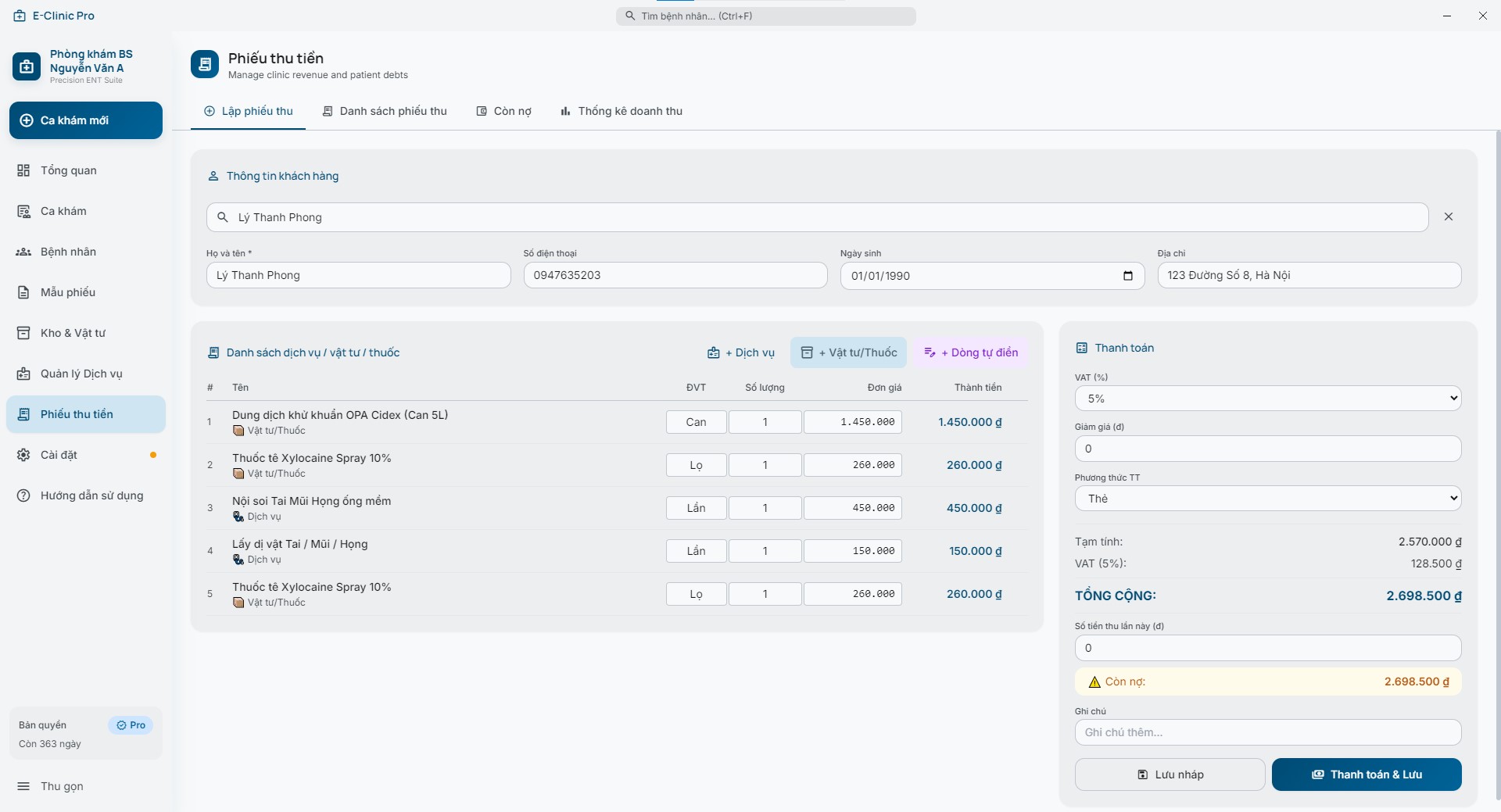This screenshot has width=1501, height=812.
Task: Select the Lập phiếu thu tab
Action: pyautogui.click(x=249, y=111)
